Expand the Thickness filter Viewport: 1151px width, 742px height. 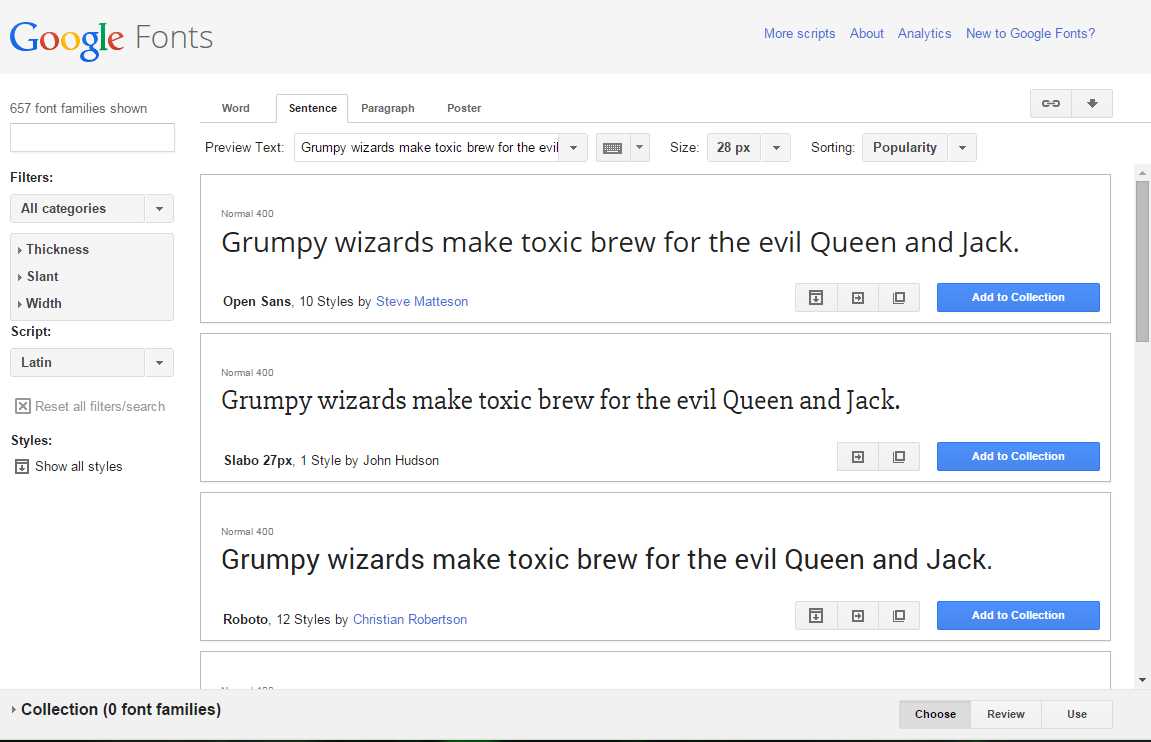coord(54,249)
